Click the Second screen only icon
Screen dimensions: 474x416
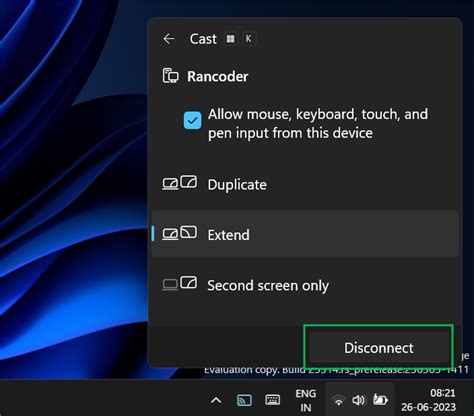[x=180, y=283]
